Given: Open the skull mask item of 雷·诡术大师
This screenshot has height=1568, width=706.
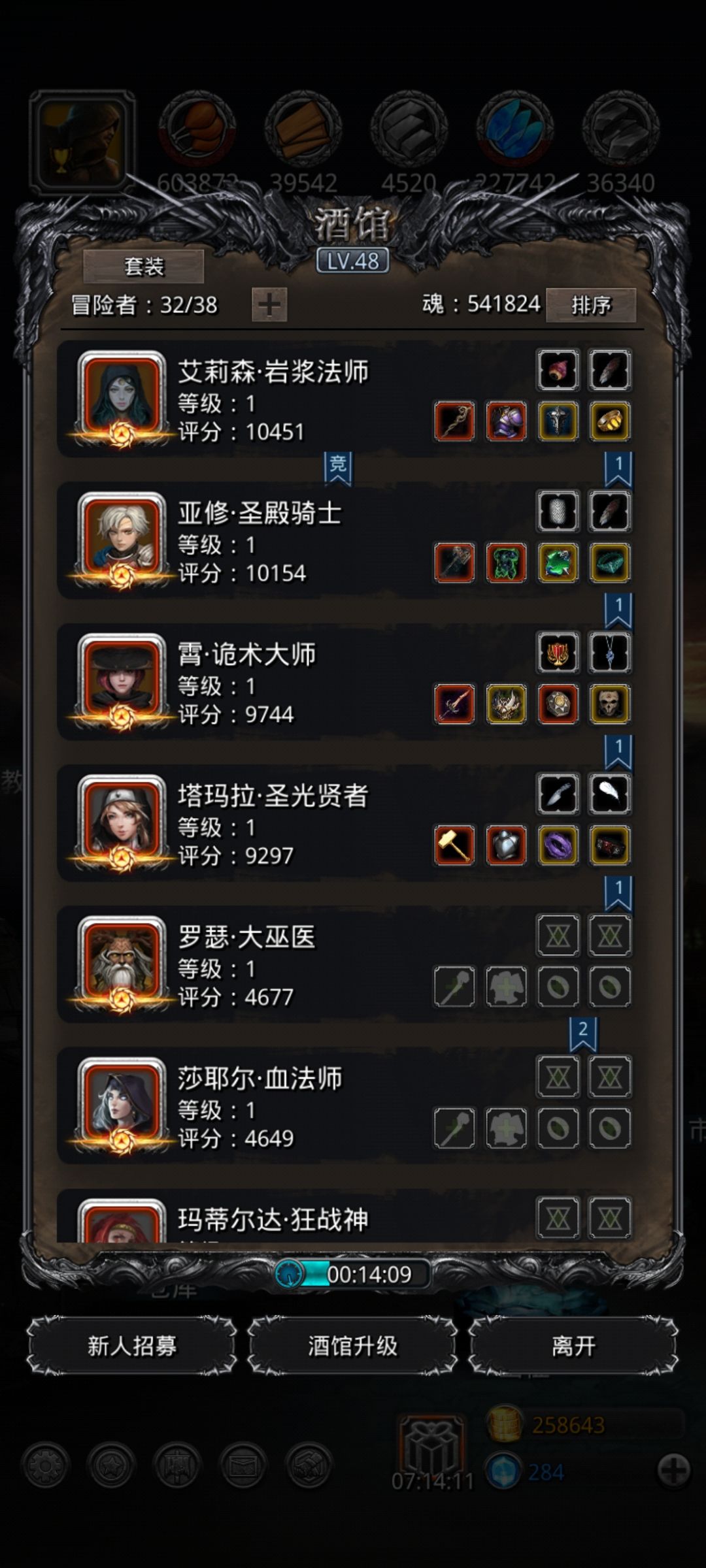Looking at the screenshot, I should click(x=610, y=704).
